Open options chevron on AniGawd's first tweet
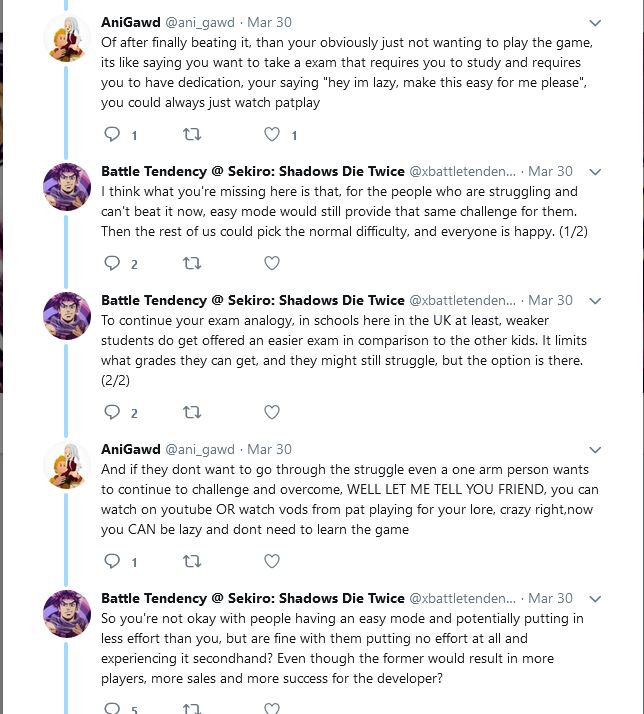Image resolution: width=644 pixels, height=714 pixels. coord(595,23)
